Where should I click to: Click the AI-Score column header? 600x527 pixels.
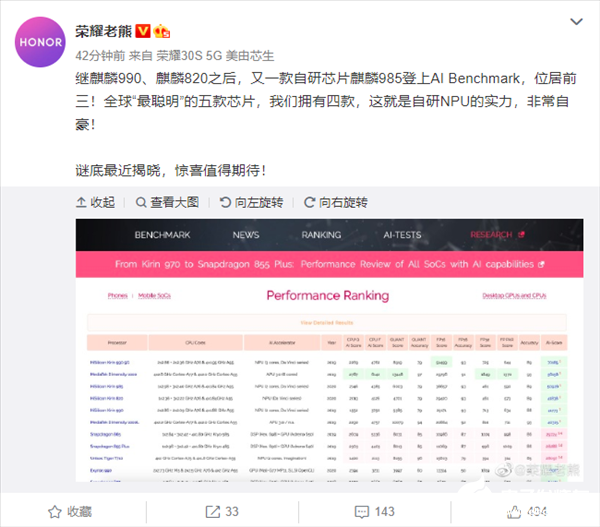[x=554, y=343]
